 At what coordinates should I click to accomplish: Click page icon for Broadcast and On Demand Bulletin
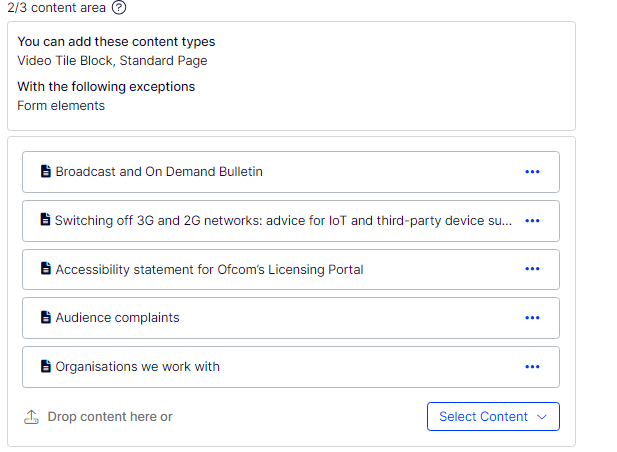point(45,172)
